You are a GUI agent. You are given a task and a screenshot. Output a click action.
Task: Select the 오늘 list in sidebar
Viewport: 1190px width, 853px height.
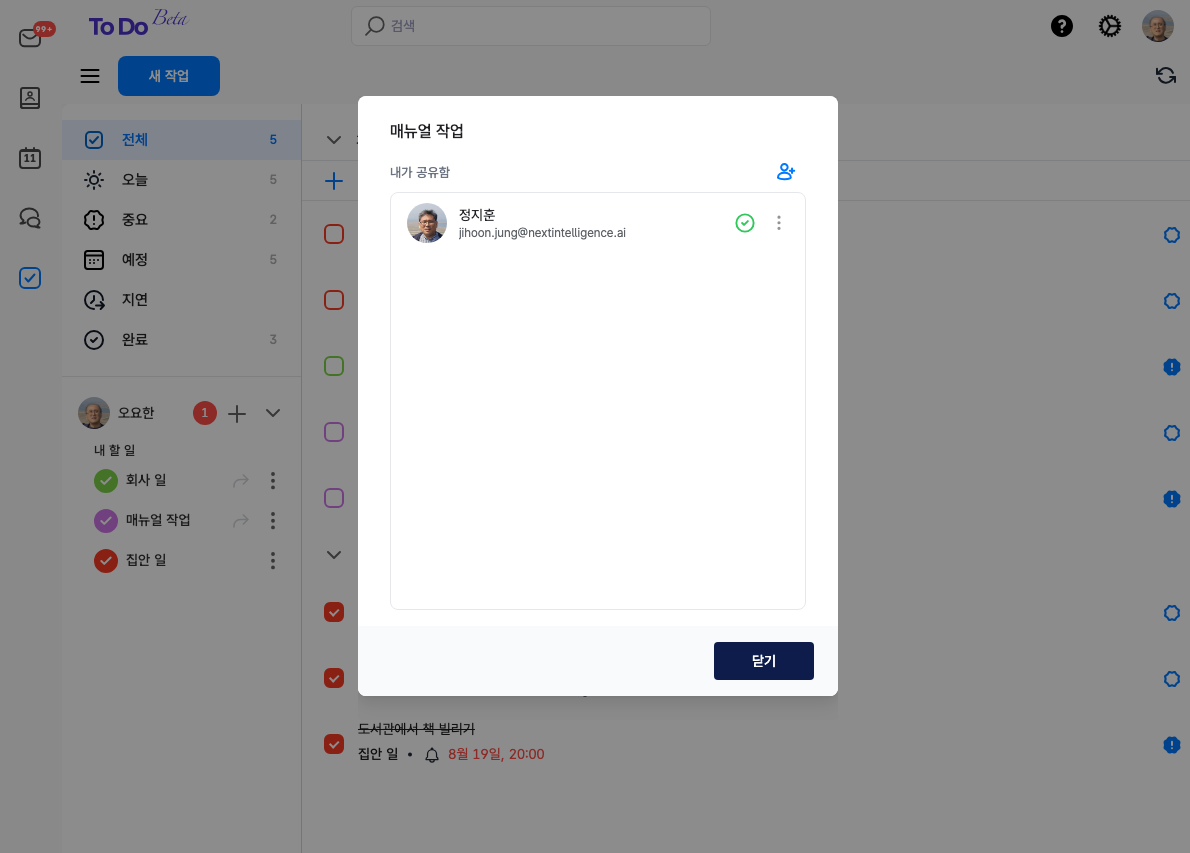(x=135, y=180)
